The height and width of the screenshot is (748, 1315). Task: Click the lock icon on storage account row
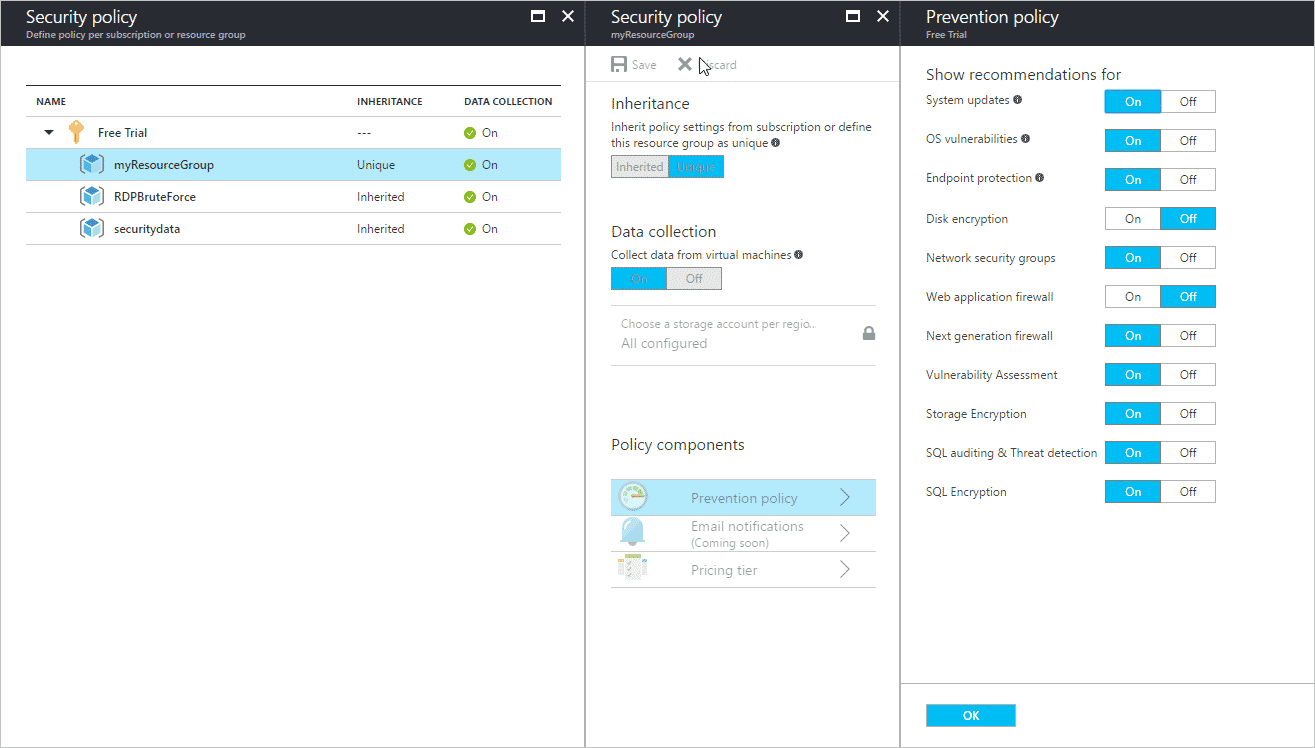[x=869, y=333]
